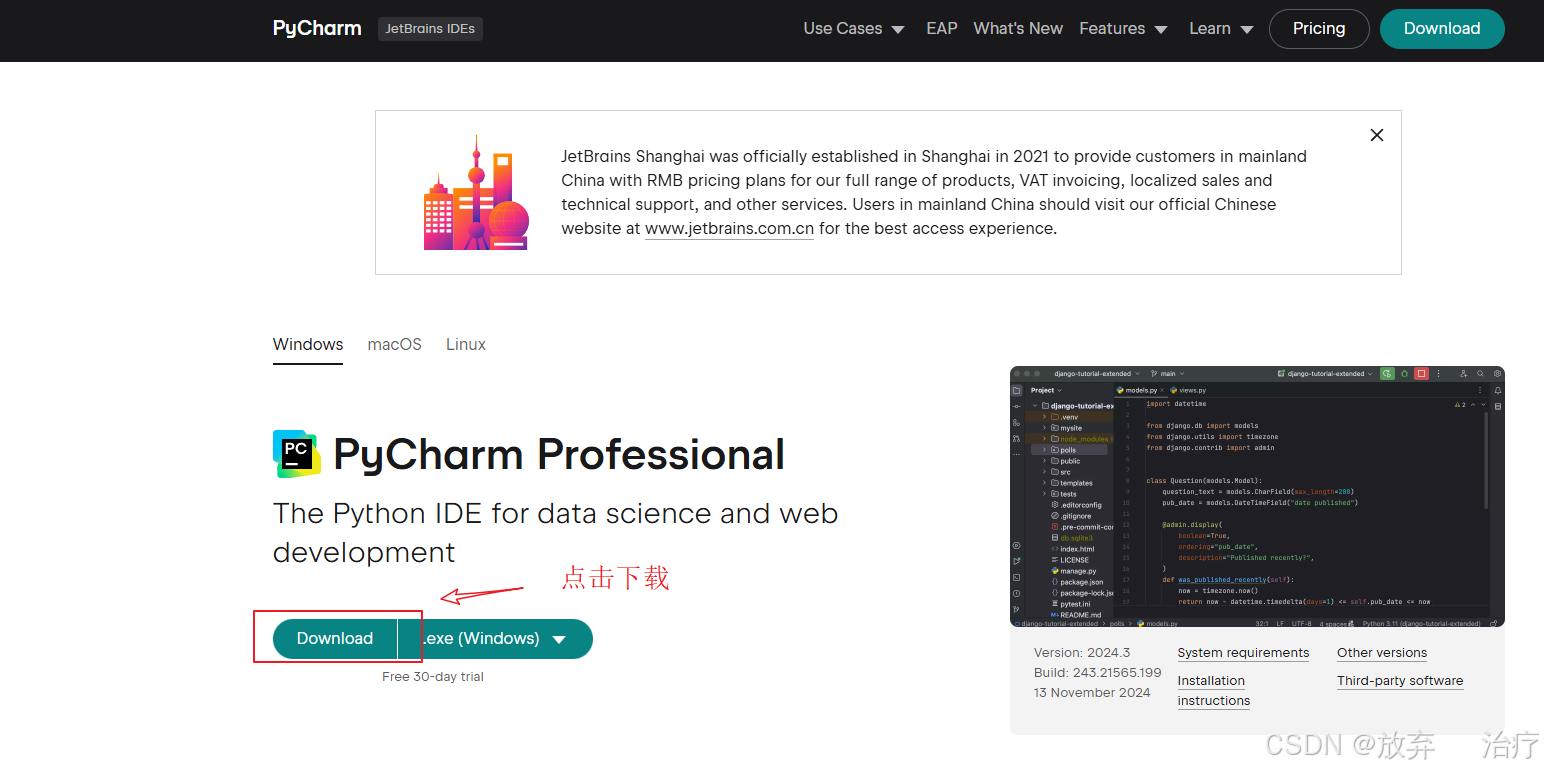The height and width of the screenshot is (771, 1544).
Task: Expand the Learn menu
Action: tap(1221, 29)
